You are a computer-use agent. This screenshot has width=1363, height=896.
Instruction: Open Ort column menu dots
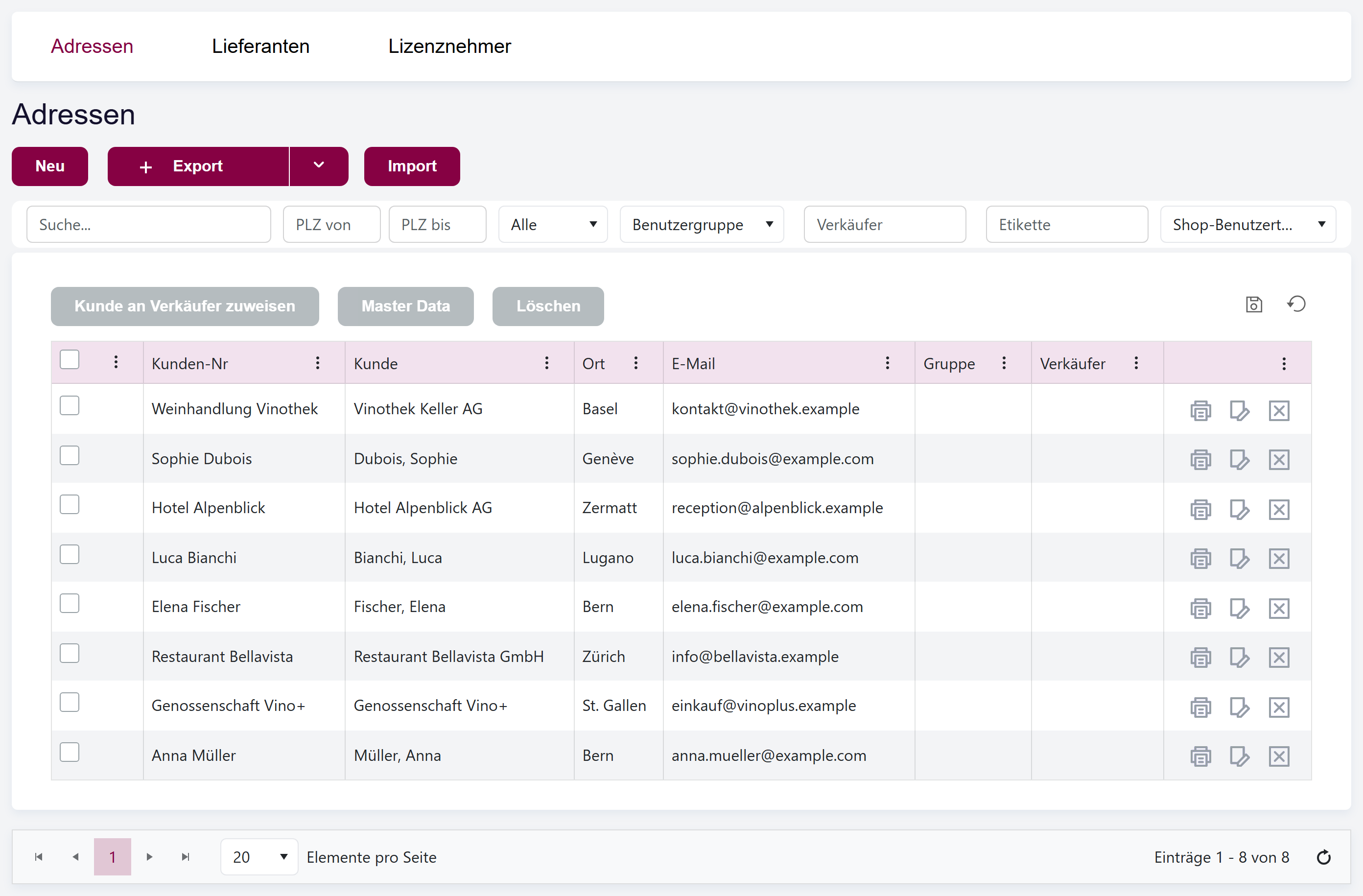(x=635, y=363)
